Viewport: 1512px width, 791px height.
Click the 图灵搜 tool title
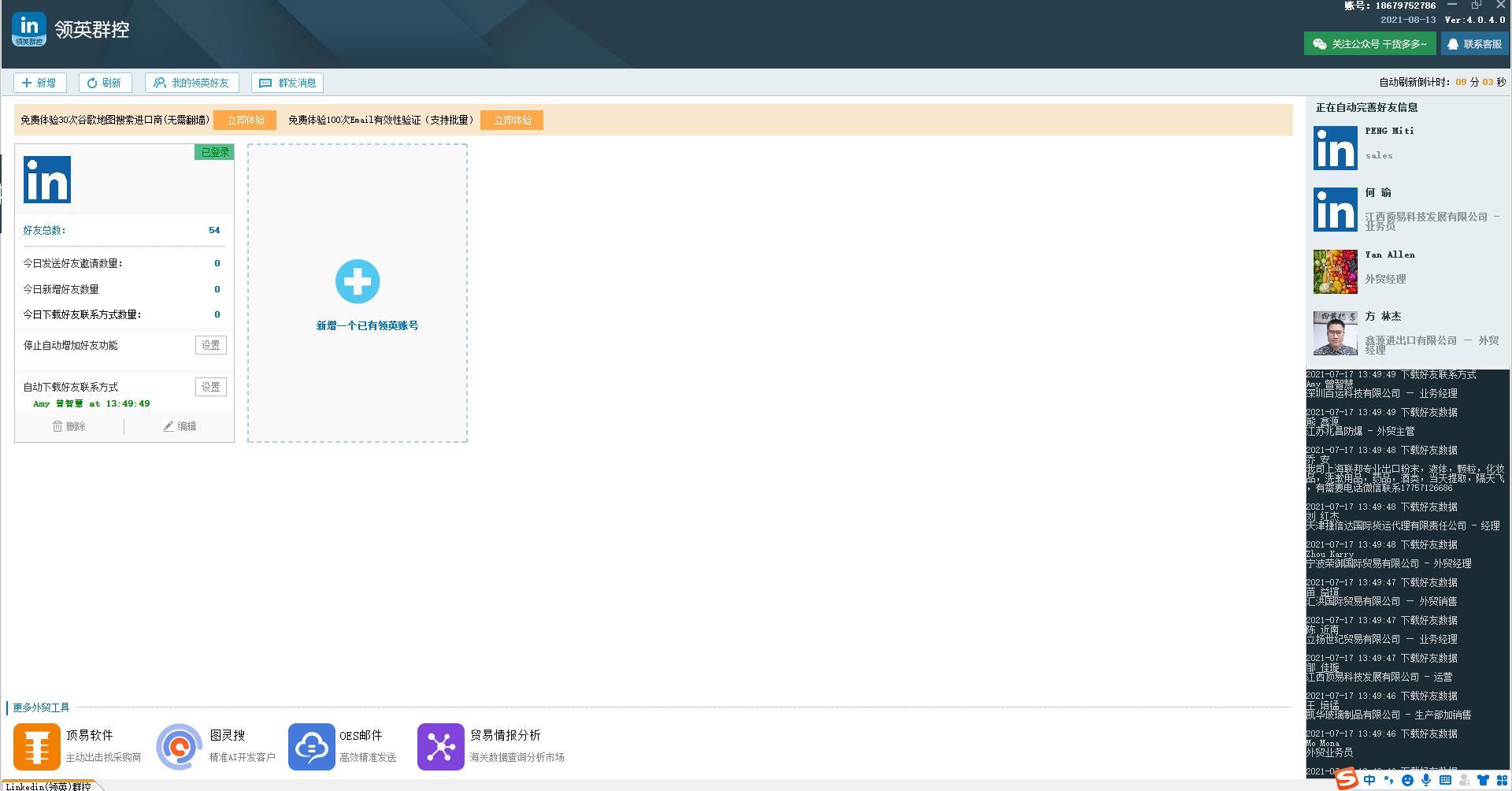click(x=227, y=735)
